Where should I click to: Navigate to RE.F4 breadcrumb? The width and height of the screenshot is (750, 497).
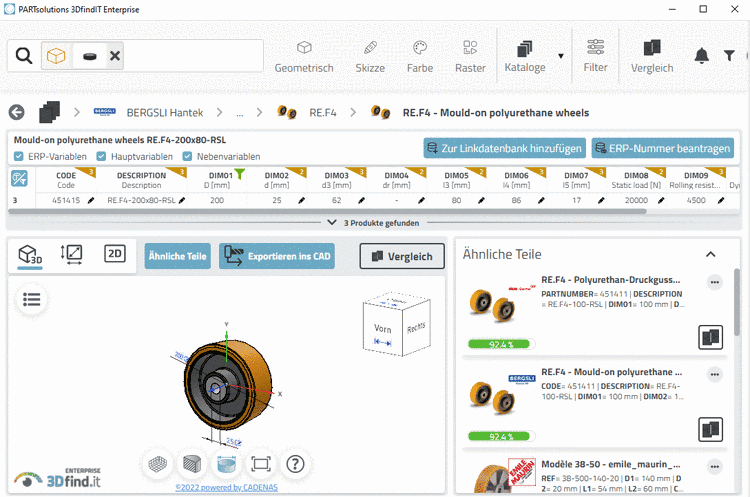(x=323, y=113)
